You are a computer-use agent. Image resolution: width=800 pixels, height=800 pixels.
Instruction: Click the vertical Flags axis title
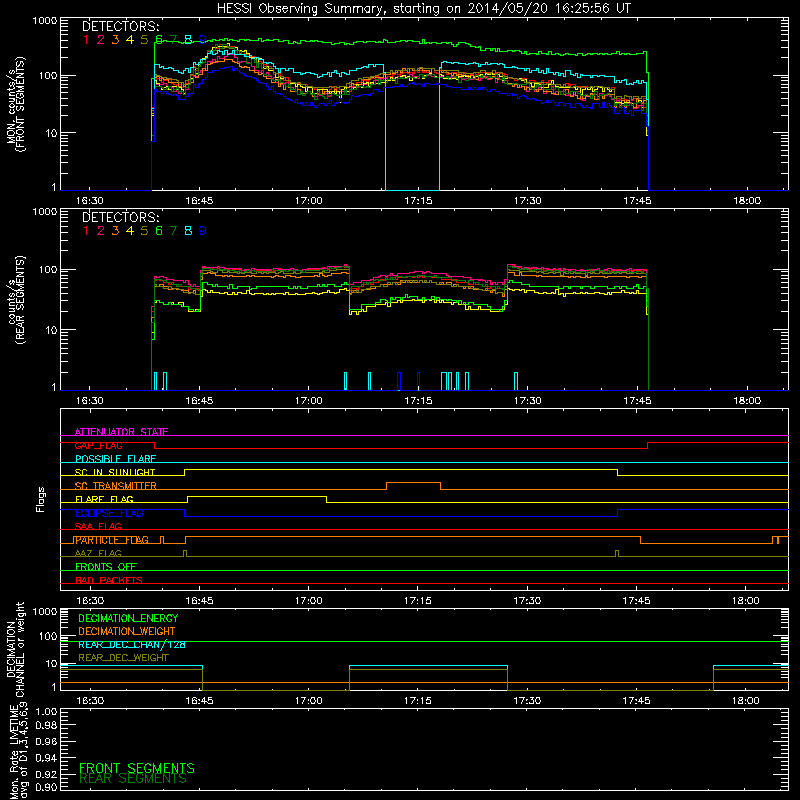(x=41, y=499)
